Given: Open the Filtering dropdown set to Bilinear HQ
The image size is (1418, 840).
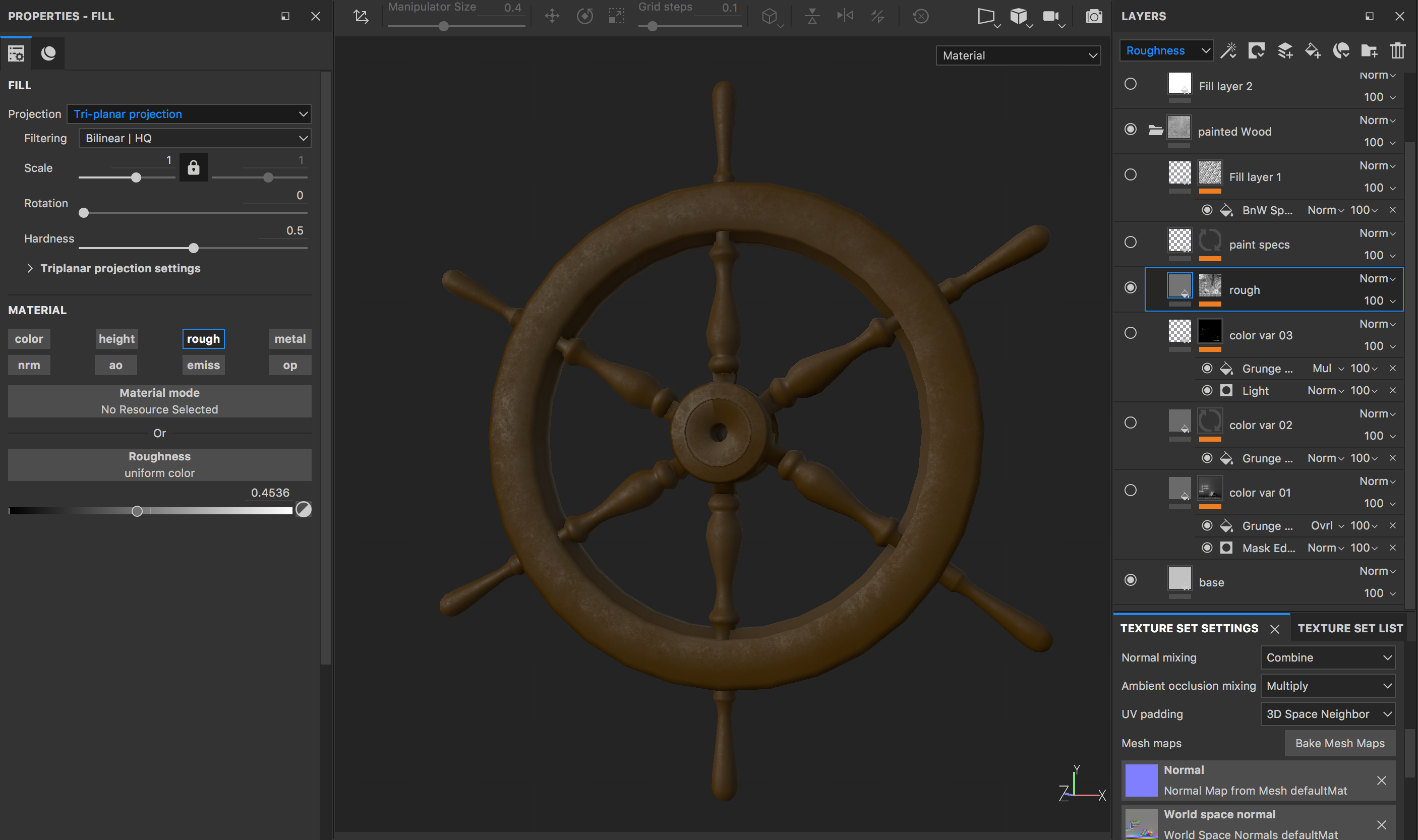Looking at the screenshot, I should 194,138.
